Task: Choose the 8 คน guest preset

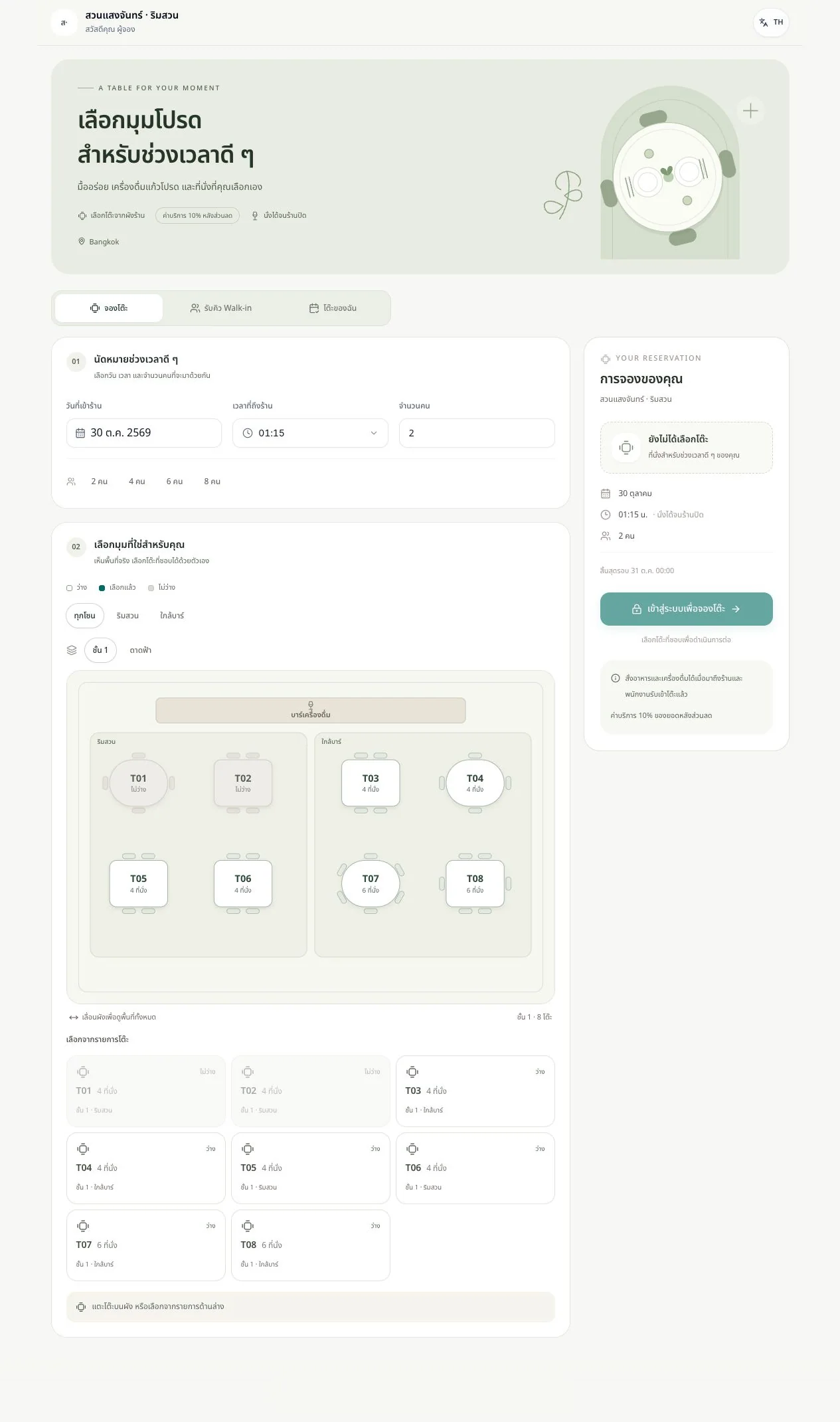Action: (212, 482)
